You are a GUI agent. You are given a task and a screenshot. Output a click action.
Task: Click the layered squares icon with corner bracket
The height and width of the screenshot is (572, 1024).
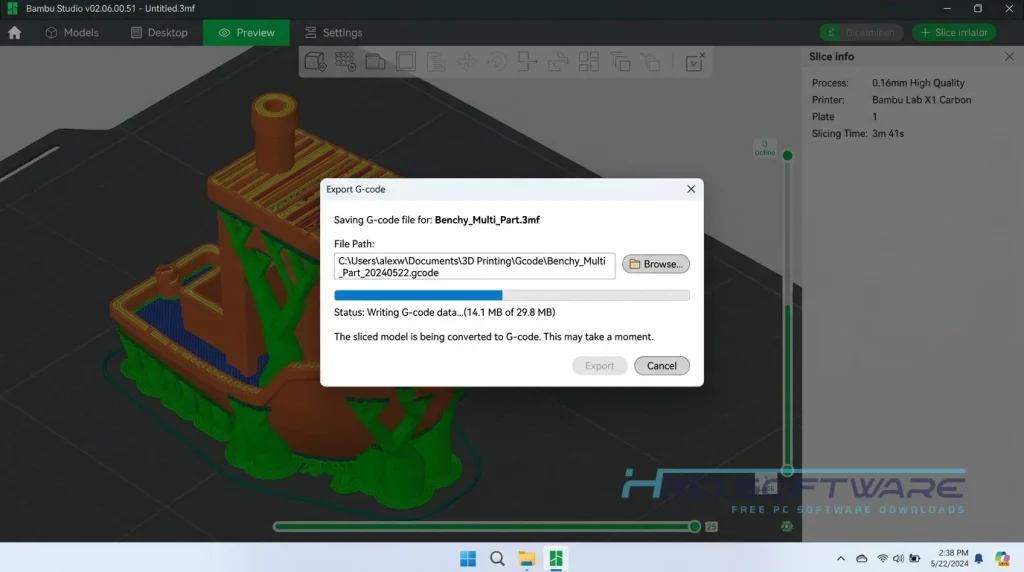tap(620, 61)
